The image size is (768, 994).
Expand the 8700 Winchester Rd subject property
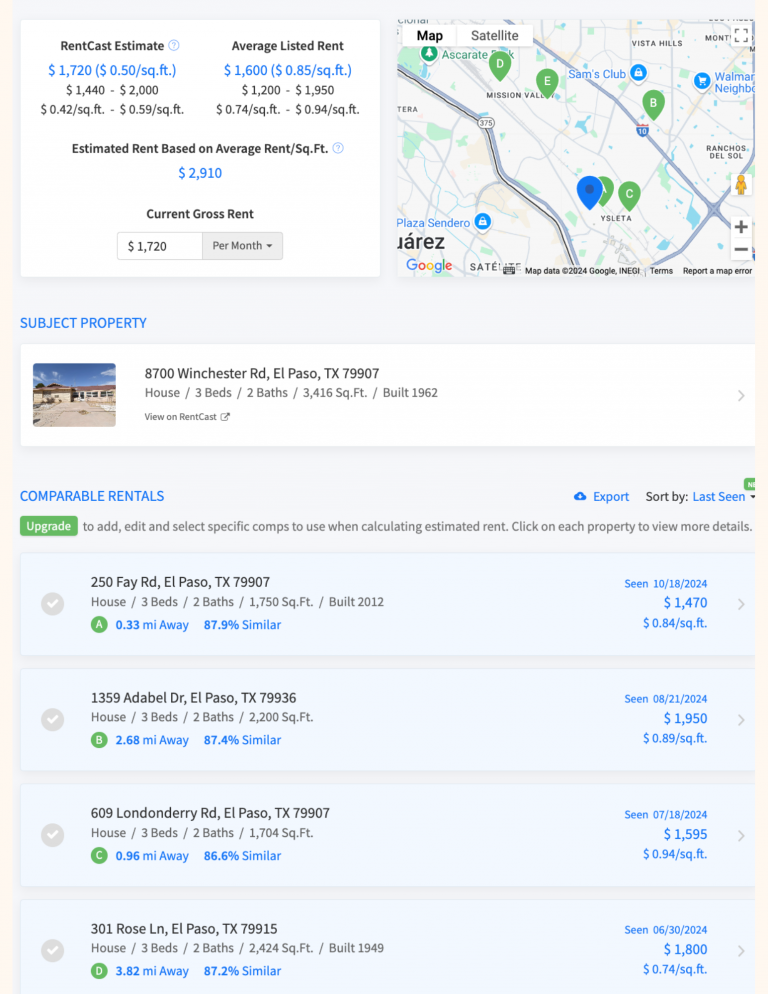coord(740,396)
